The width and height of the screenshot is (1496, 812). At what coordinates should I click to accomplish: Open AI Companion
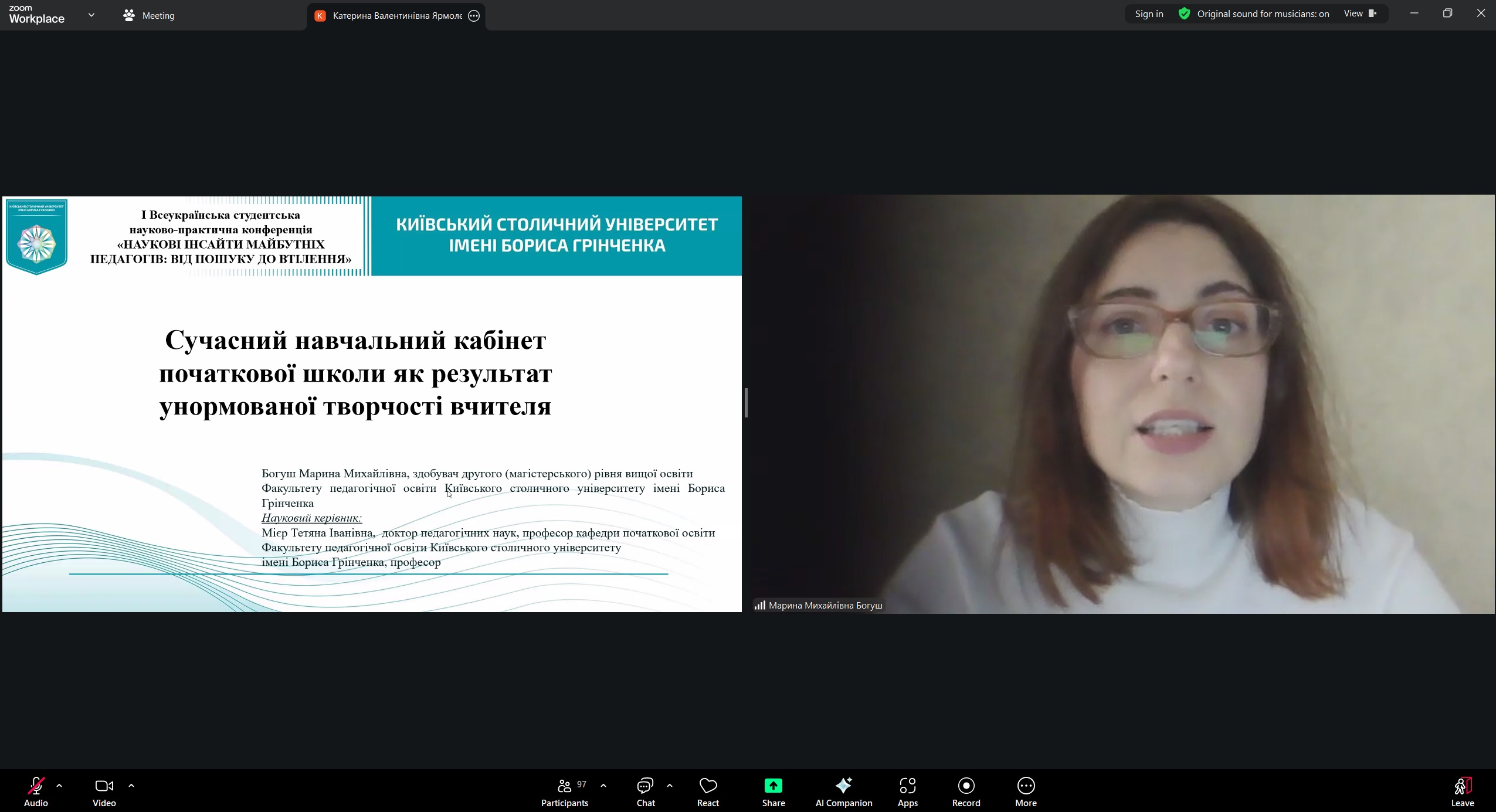(843, 791)
